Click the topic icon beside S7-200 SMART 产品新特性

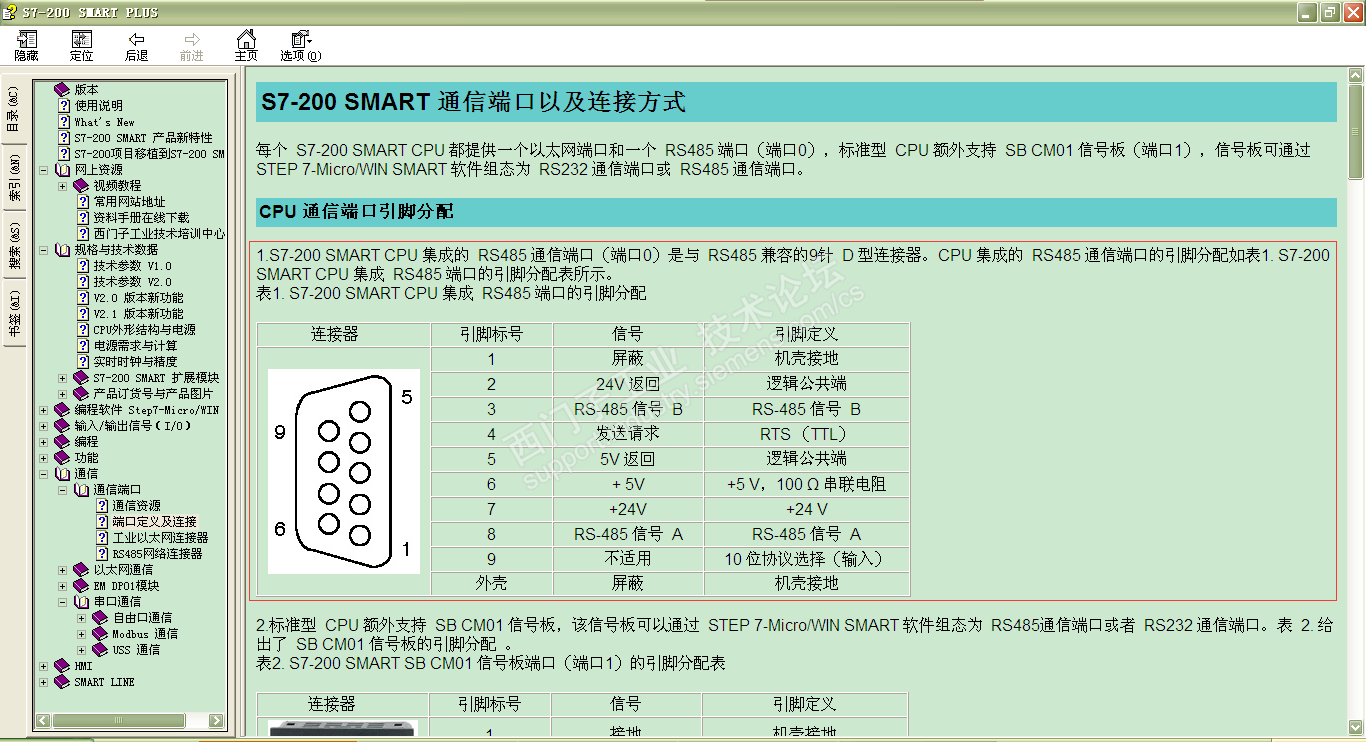(64, 137)
